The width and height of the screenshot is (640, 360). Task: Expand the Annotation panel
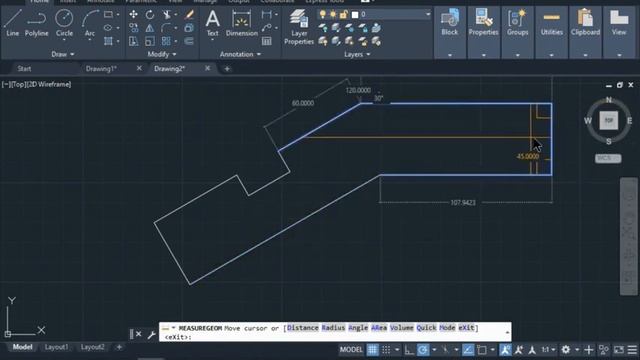[240, 54]
